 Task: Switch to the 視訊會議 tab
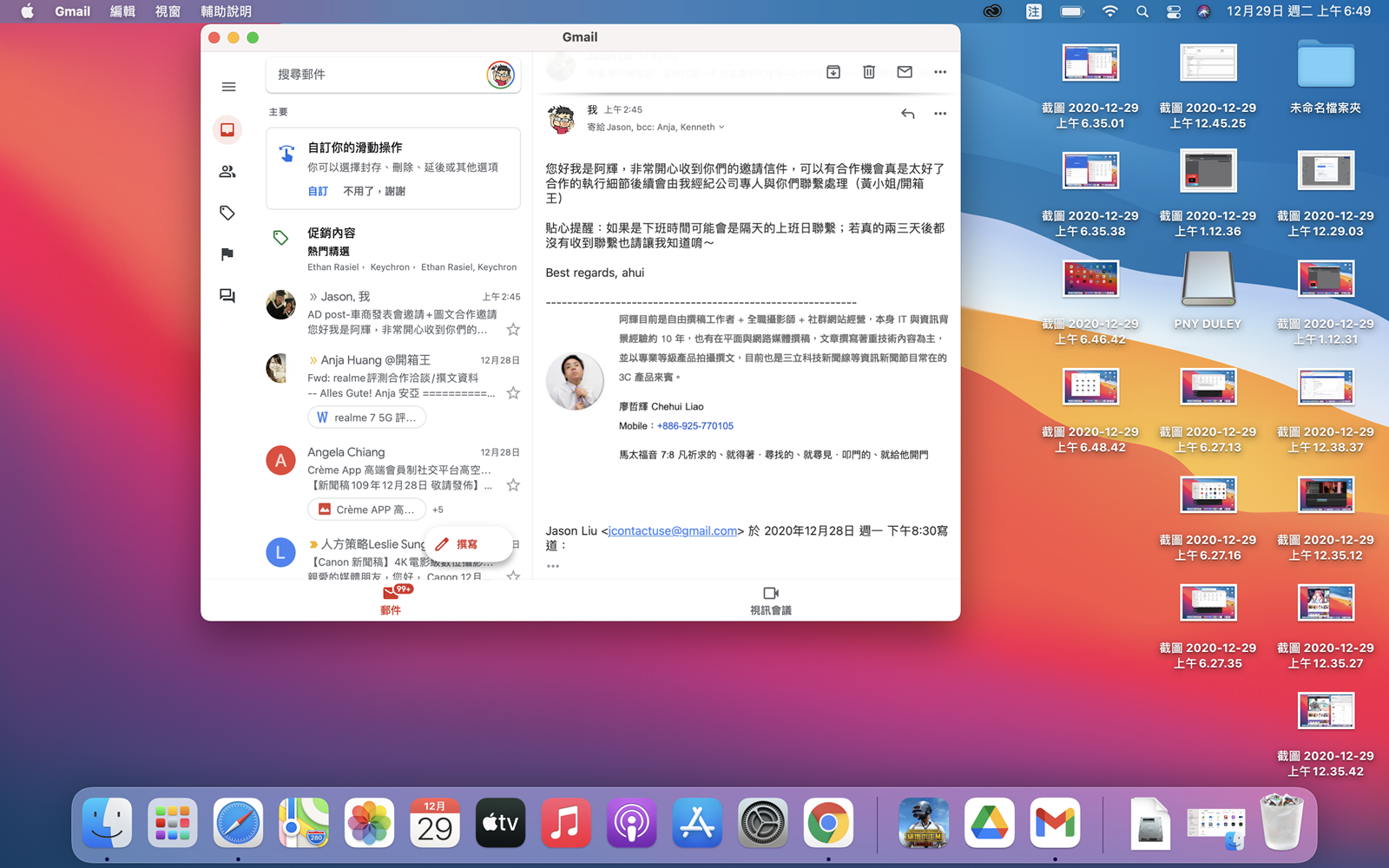770,600
